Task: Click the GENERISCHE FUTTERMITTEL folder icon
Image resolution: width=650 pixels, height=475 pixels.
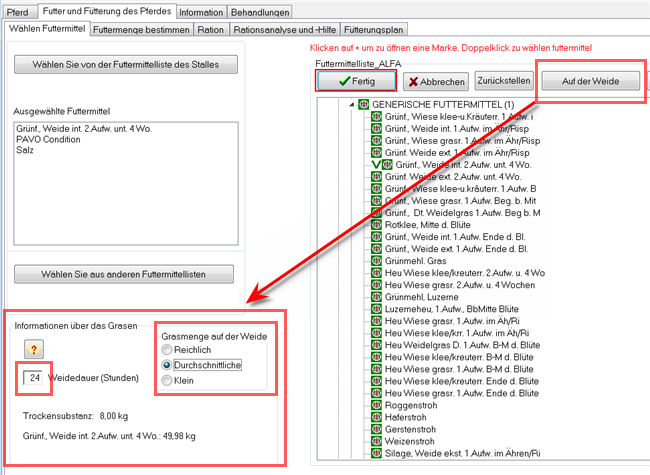Action: point(364,104)
